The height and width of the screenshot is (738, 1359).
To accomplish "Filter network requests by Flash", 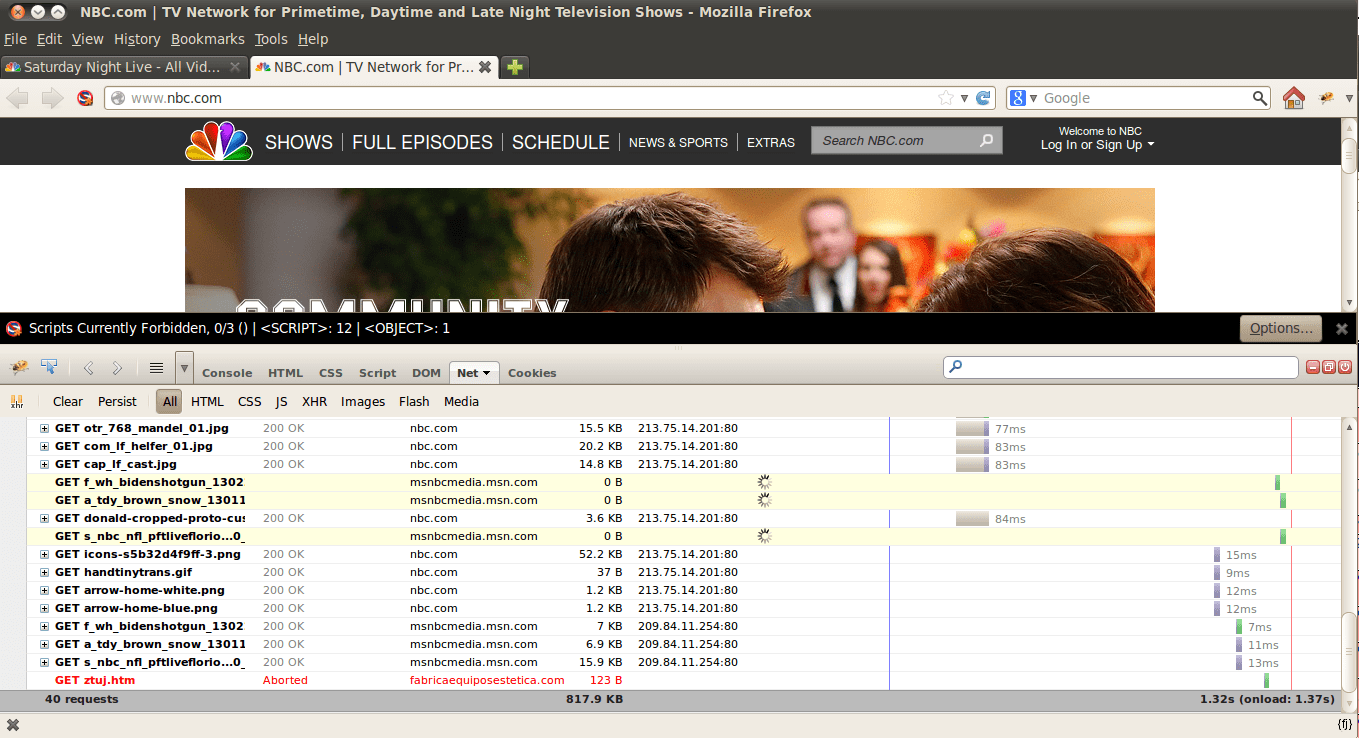I will point(414,402).
